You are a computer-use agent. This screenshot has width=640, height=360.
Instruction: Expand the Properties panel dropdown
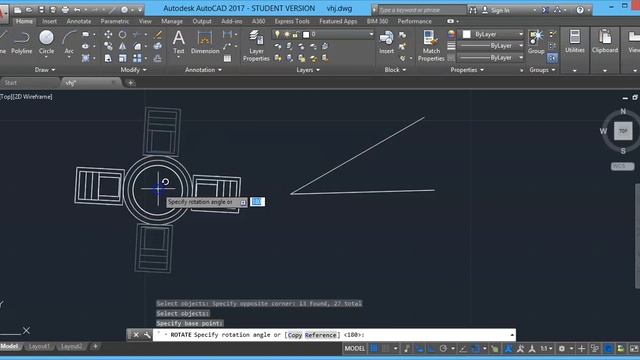click(467, 70)
